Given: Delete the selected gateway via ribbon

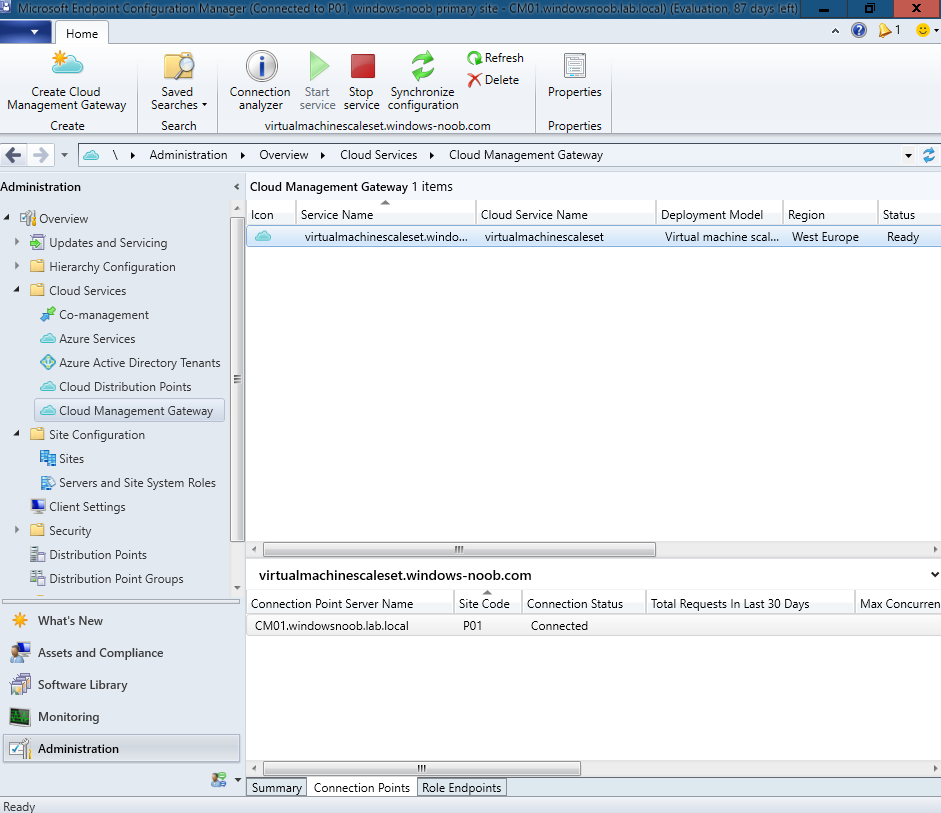Looking at the screenshot, I should tap(493, 80).
